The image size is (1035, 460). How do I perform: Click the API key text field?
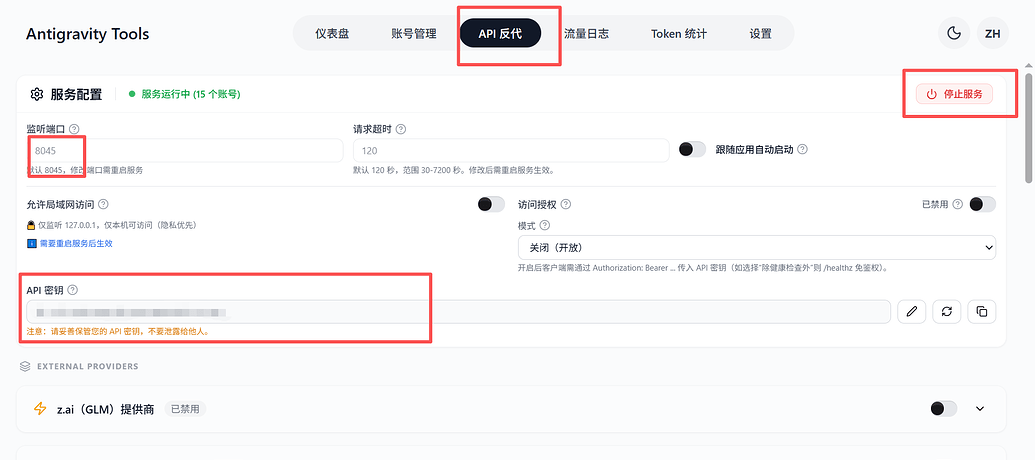[459, 312]
